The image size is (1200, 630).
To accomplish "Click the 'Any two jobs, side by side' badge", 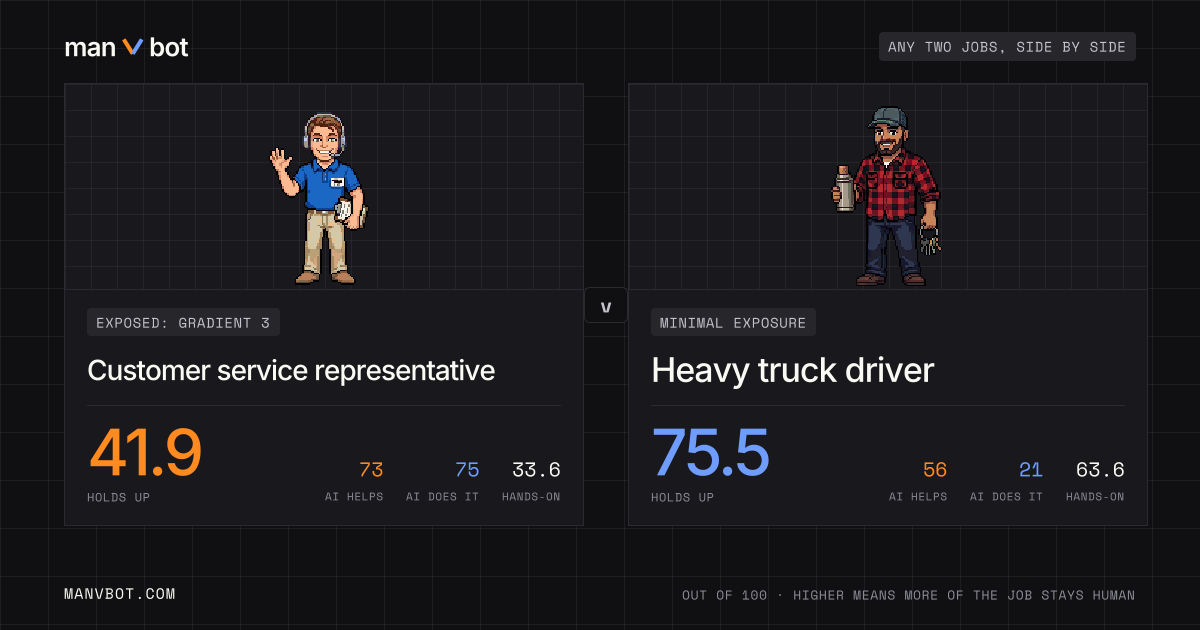I will point(1007,47).
